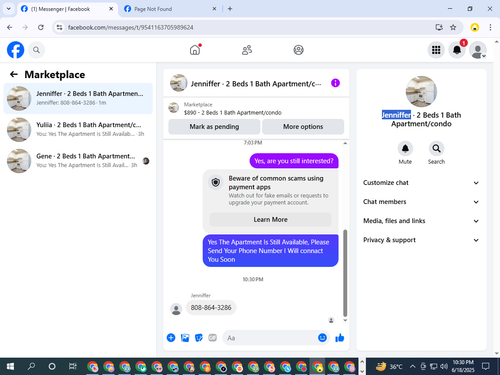Open conversation info purple icon
Screen dimensions: 500x375
335,83
